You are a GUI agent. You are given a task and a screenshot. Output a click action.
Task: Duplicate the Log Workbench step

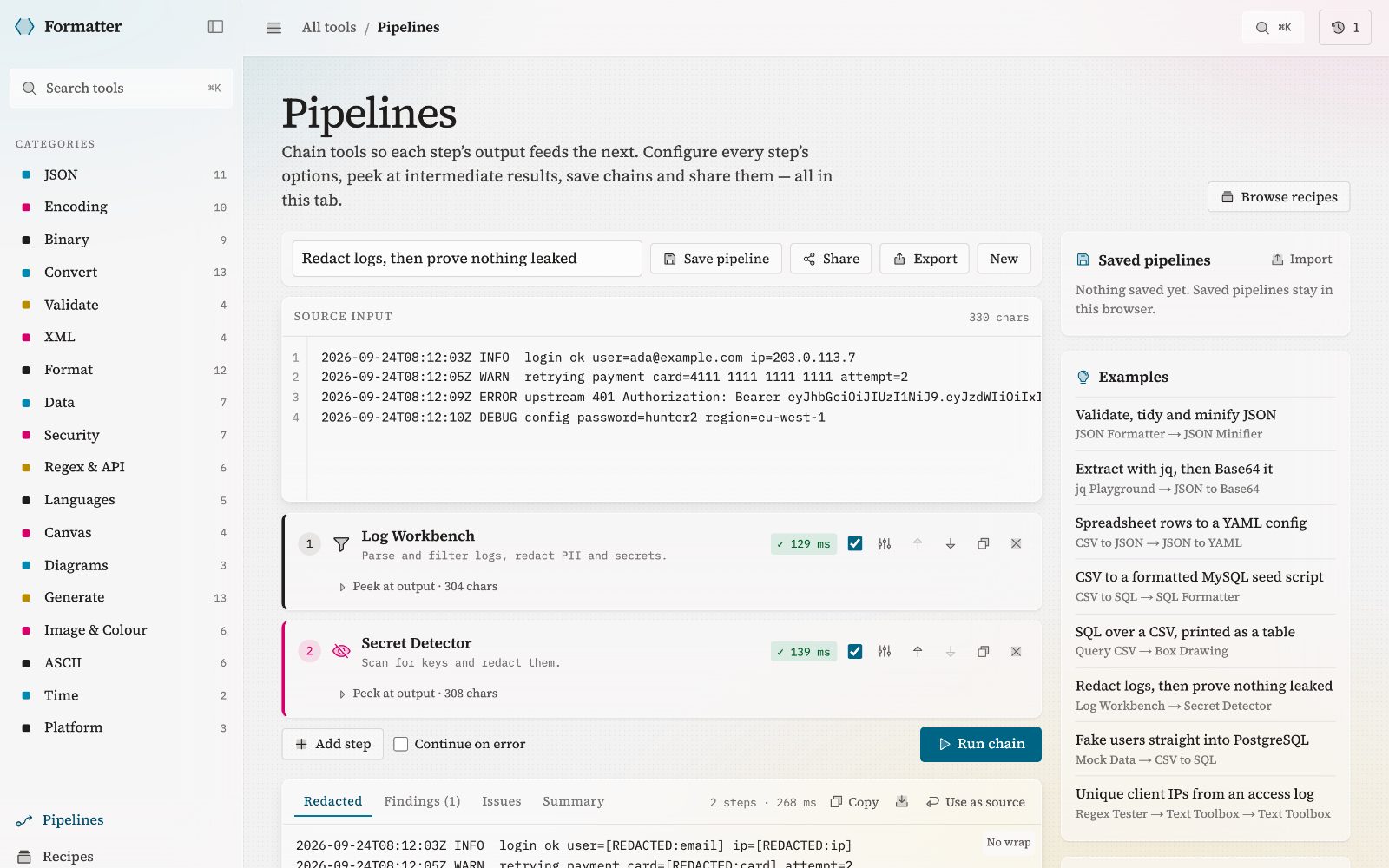pyautogui.click(x=984, y=543)
